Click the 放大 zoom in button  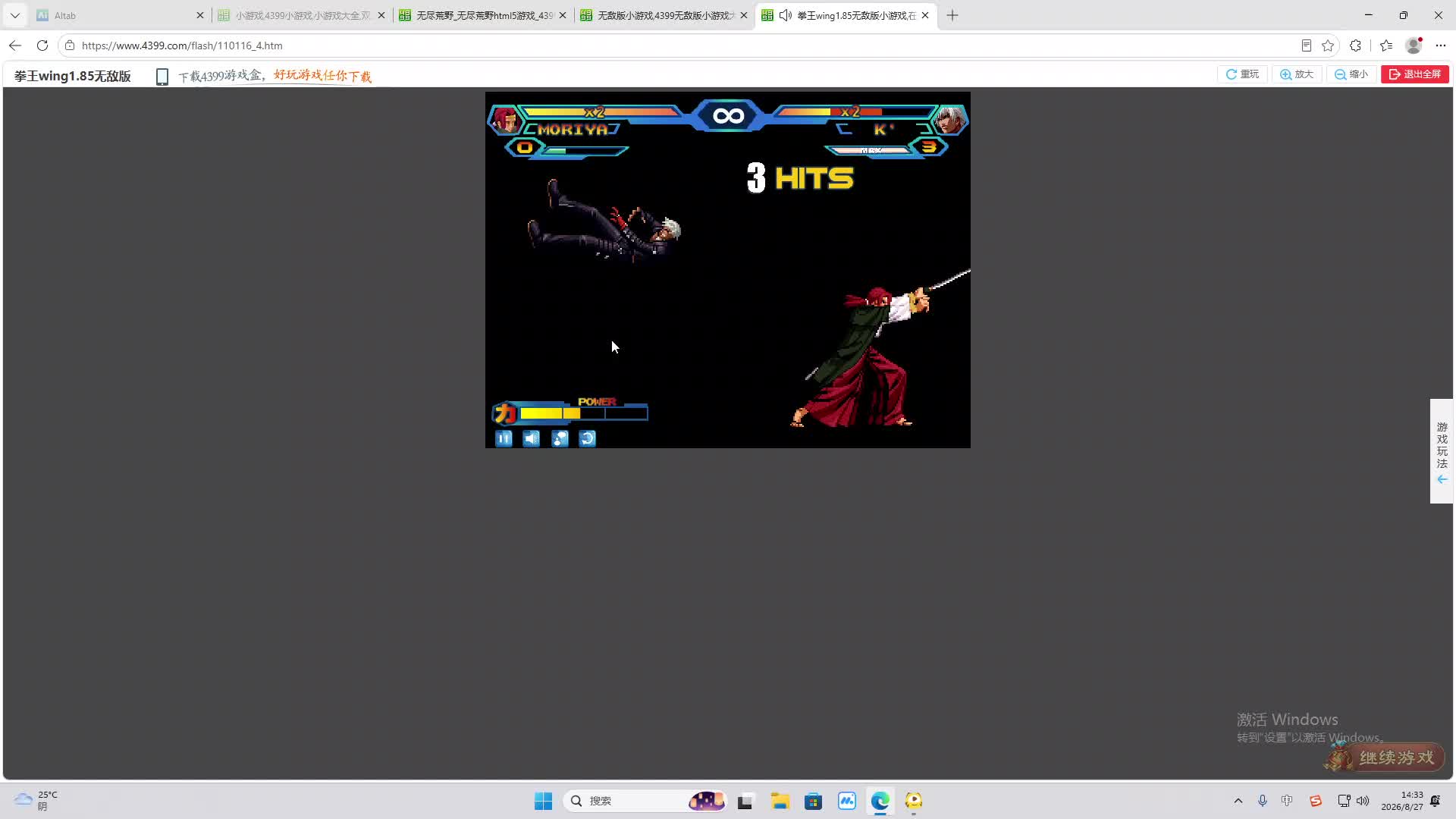pyautogui.click(x=1297, y=74)
